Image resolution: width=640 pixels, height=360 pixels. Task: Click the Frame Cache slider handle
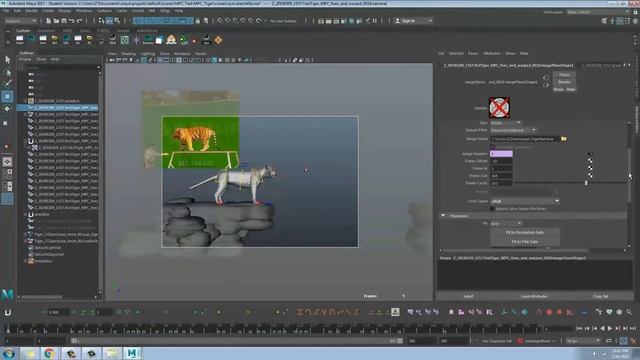click(x=586, y=183)
